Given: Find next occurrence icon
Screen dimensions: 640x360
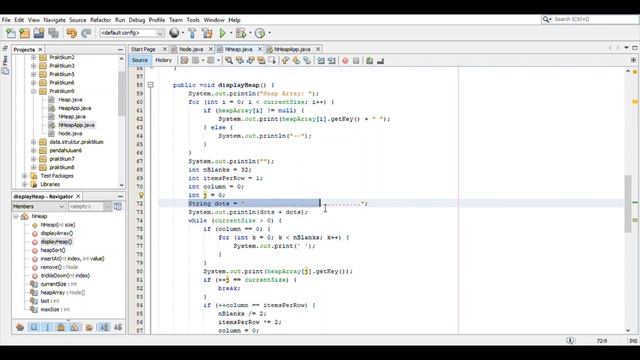Looking at the screenshot, I should [x=250, y=60].
